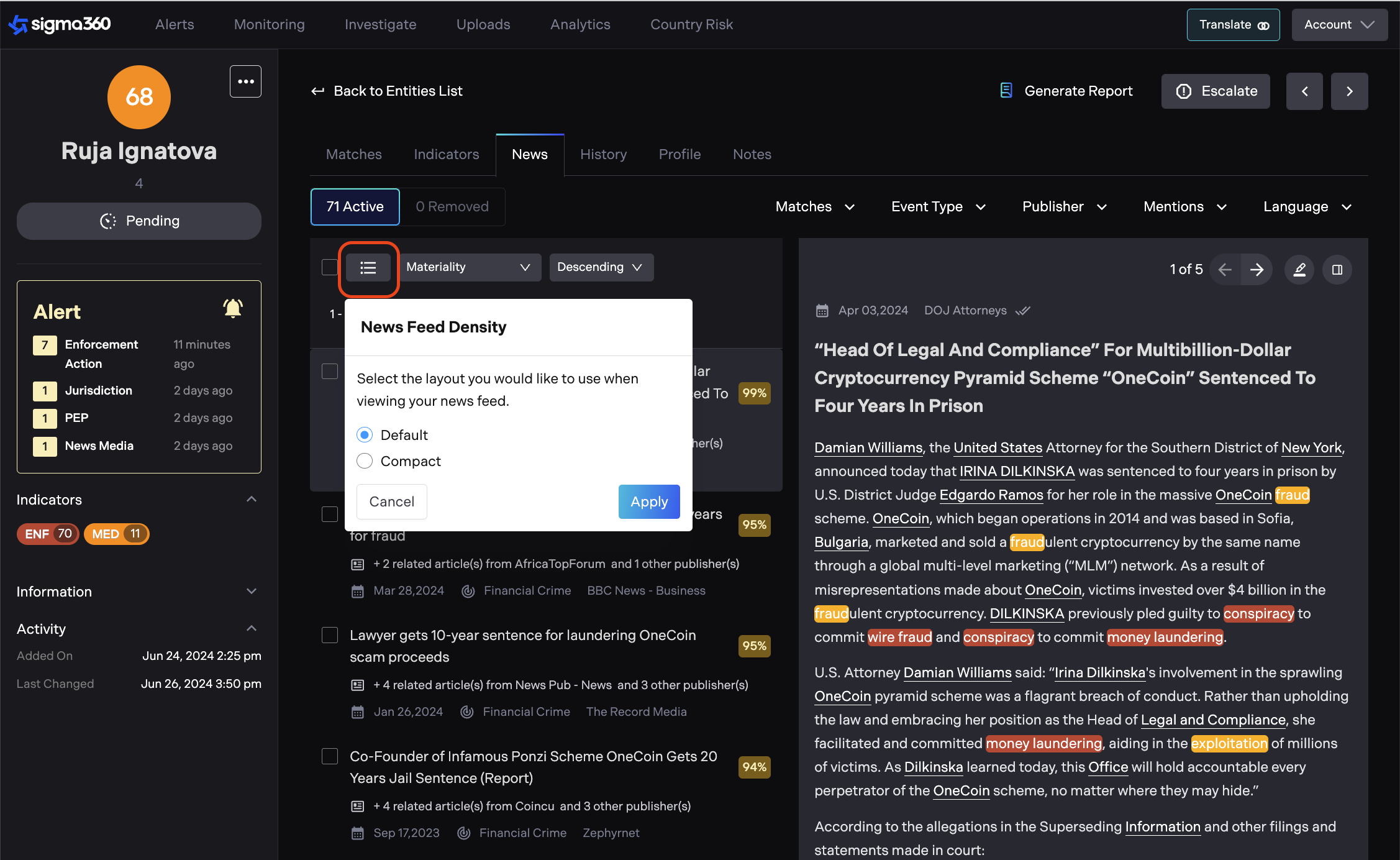This screenshot has width=1400, height=860.
Task: Click the three-dot menu beside score
Action: 245,81
